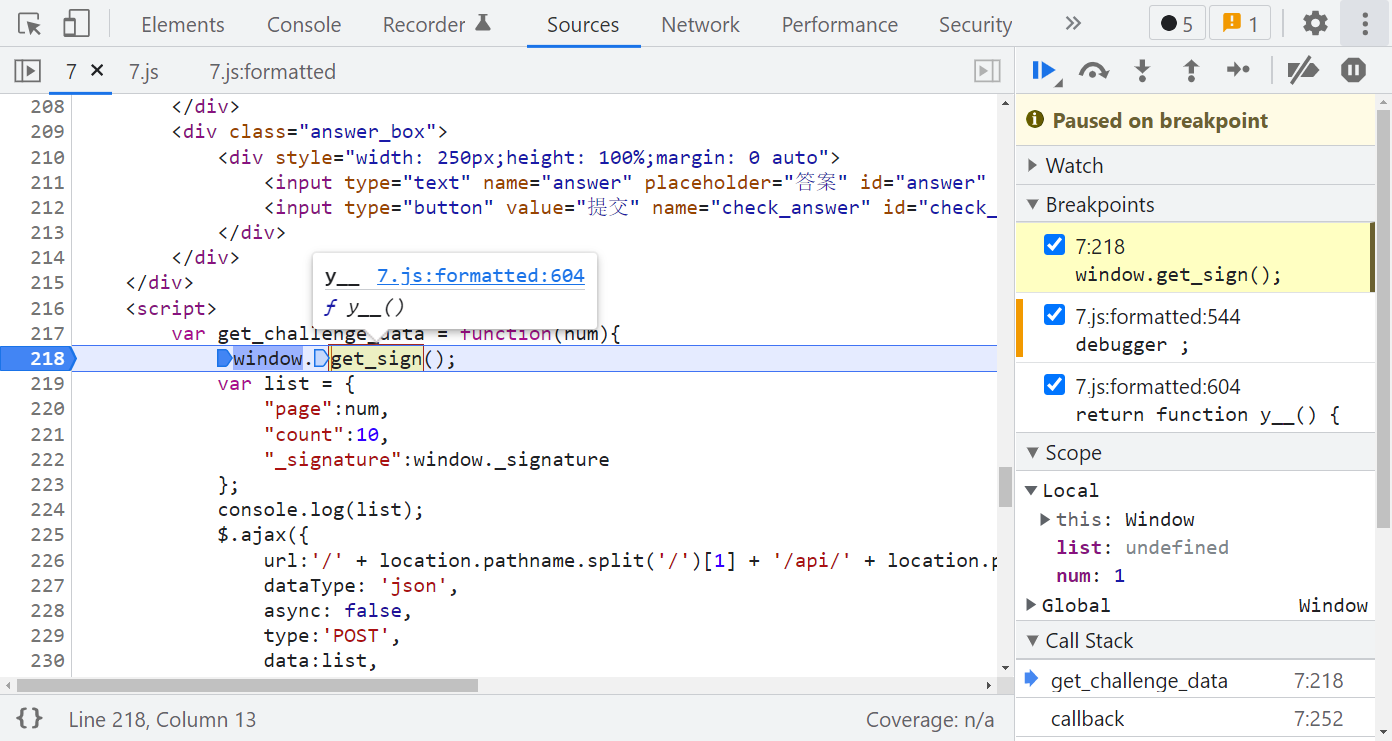Click the get_sign token on line 218
The image size is (1392, 741).
tap(376, 359)
